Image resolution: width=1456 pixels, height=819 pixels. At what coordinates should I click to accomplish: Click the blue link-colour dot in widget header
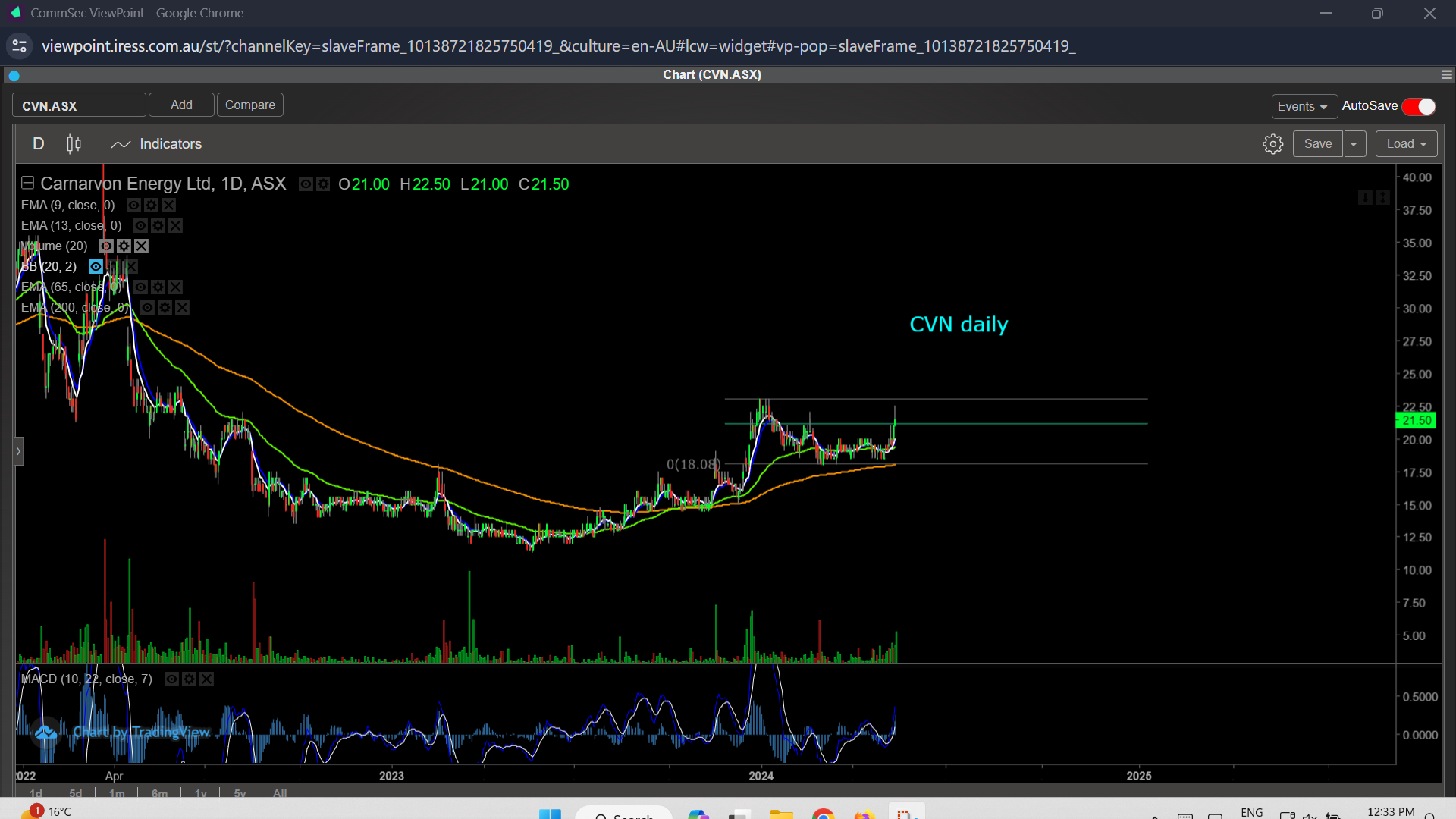coord(14,75)
